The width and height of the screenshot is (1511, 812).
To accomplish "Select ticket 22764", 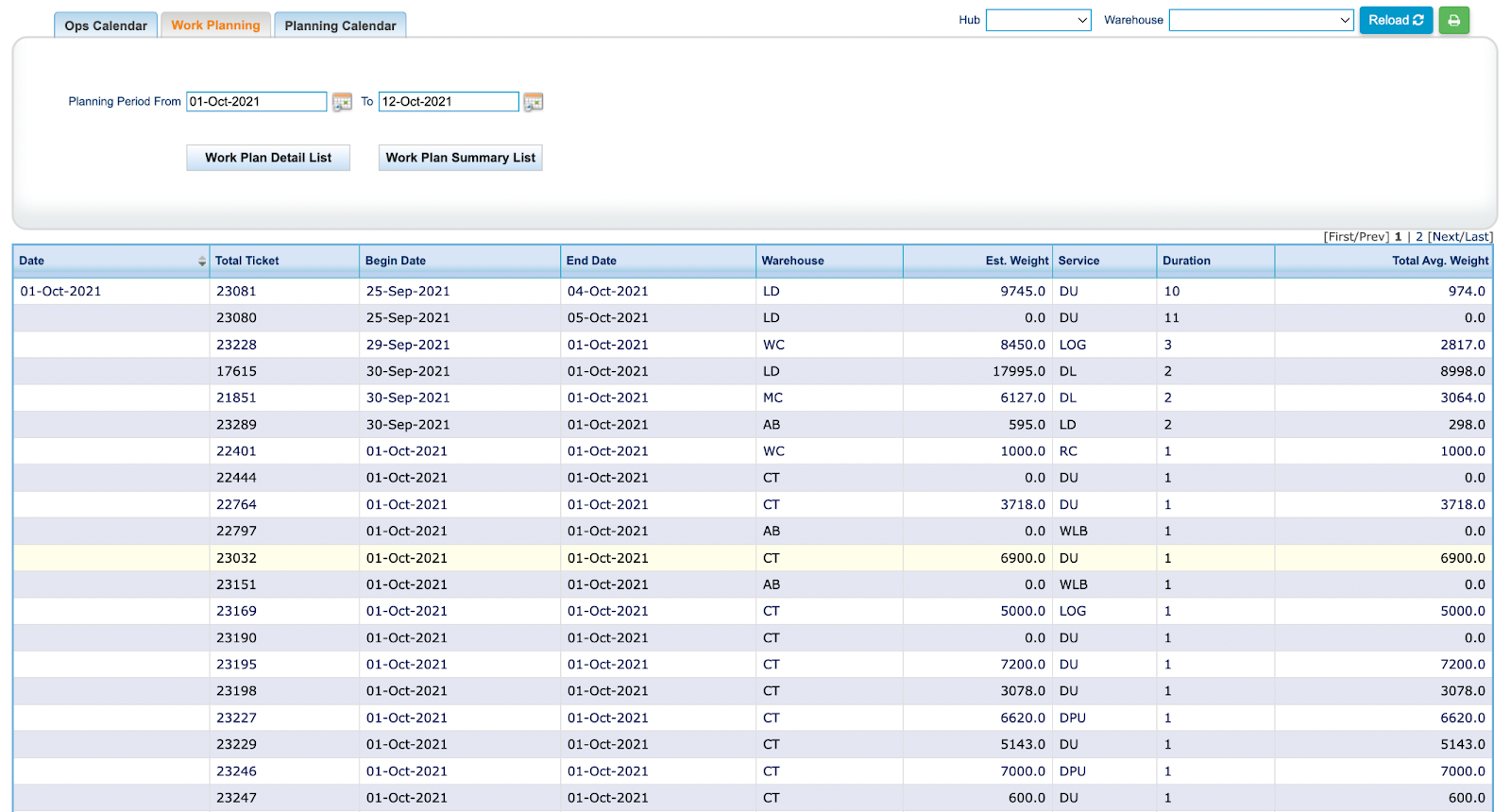I will tap(236, 505).
